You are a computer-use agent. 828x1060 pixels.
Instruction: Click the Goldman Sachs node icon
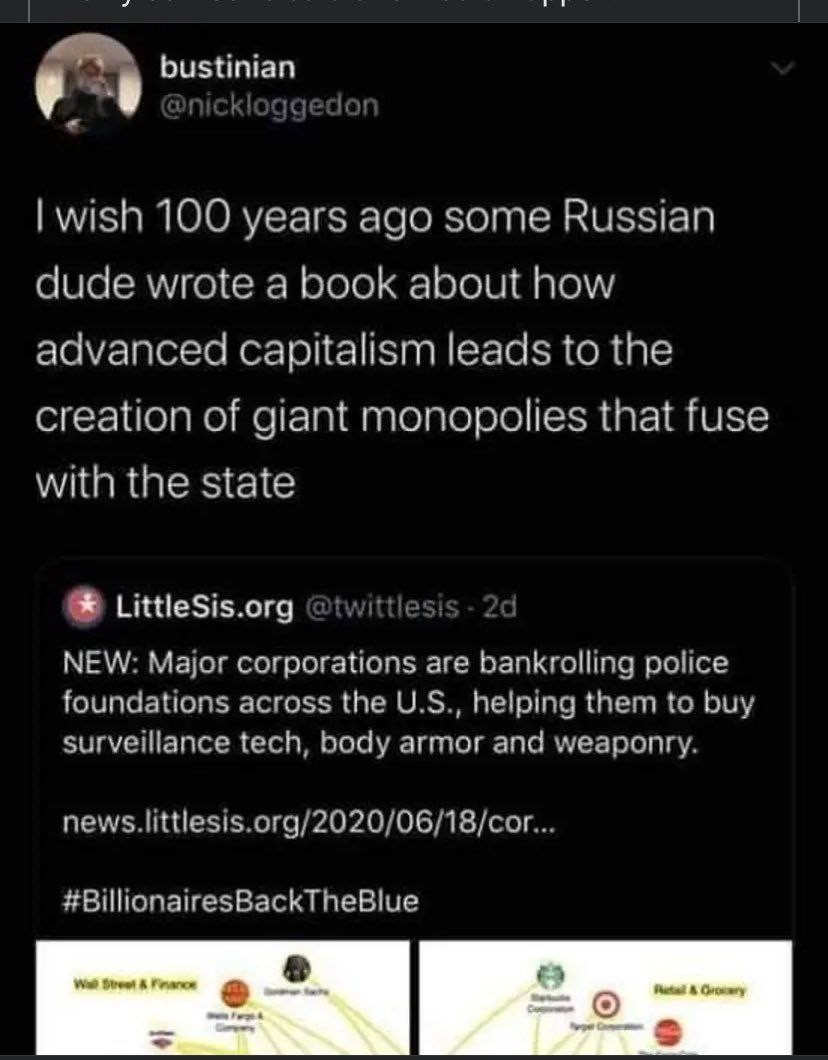pos(296,967)
